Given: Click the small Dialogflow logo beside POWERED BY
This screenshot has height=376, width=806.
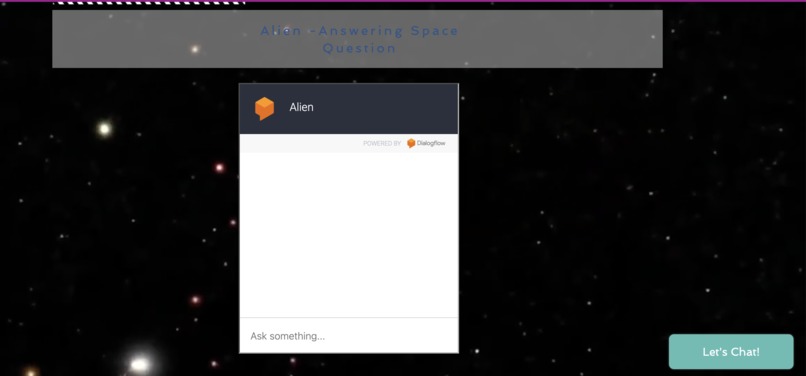Looking at the screenshot, I should [x=411, y=144].
